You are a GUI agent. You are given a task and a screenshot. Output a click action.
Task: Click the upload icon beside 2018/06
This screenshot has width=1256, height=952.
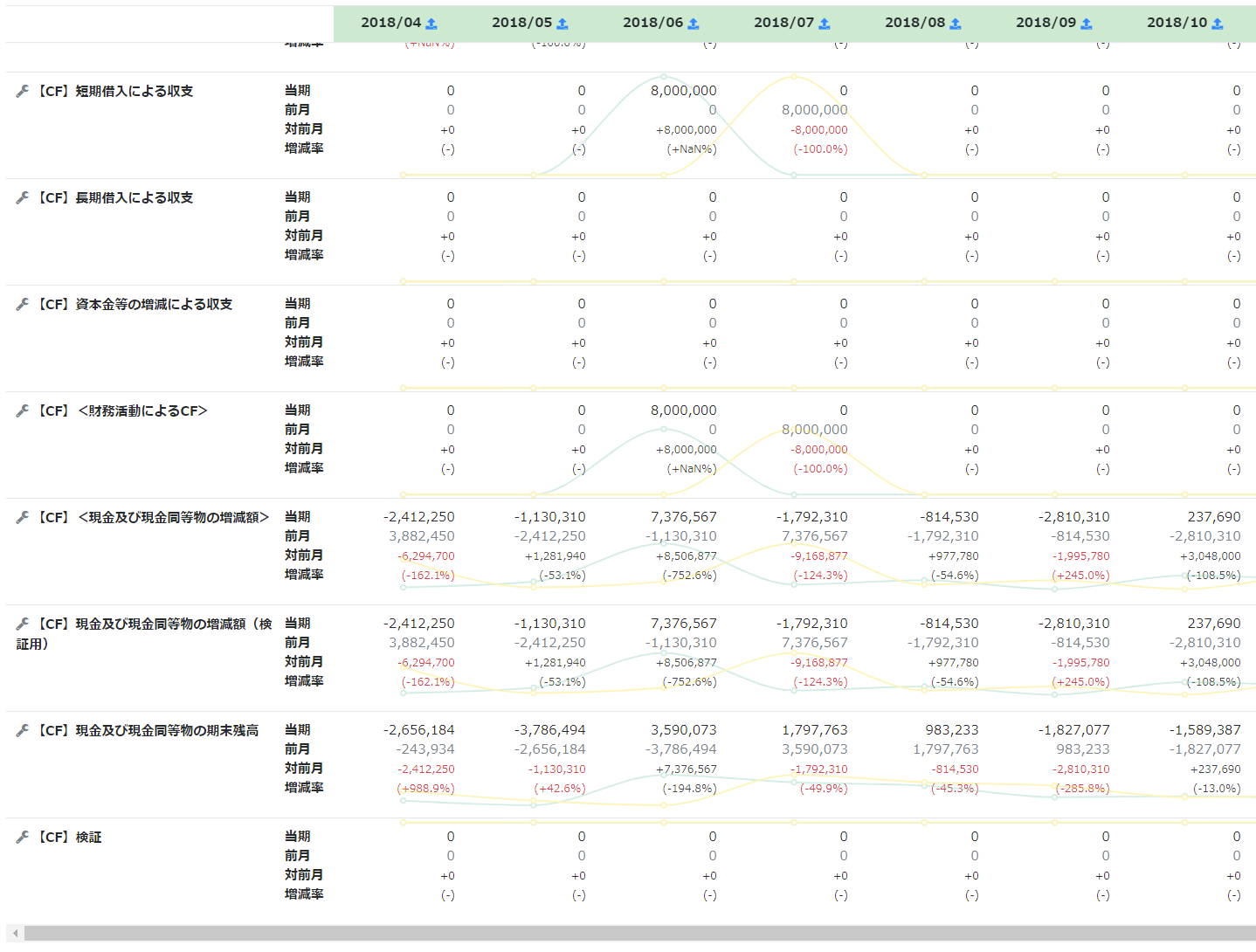point(694,24)
